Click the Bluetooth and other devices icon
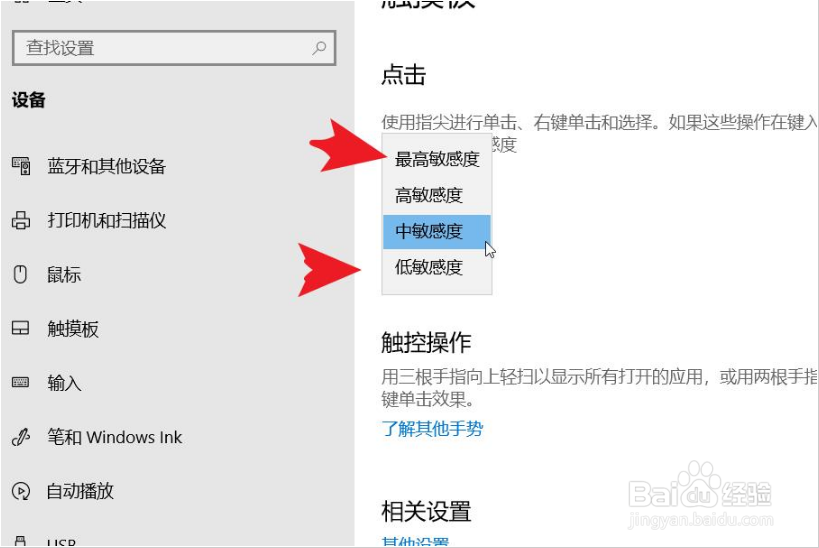The width and height of the screenshot is (819, 548). (21, 166)
